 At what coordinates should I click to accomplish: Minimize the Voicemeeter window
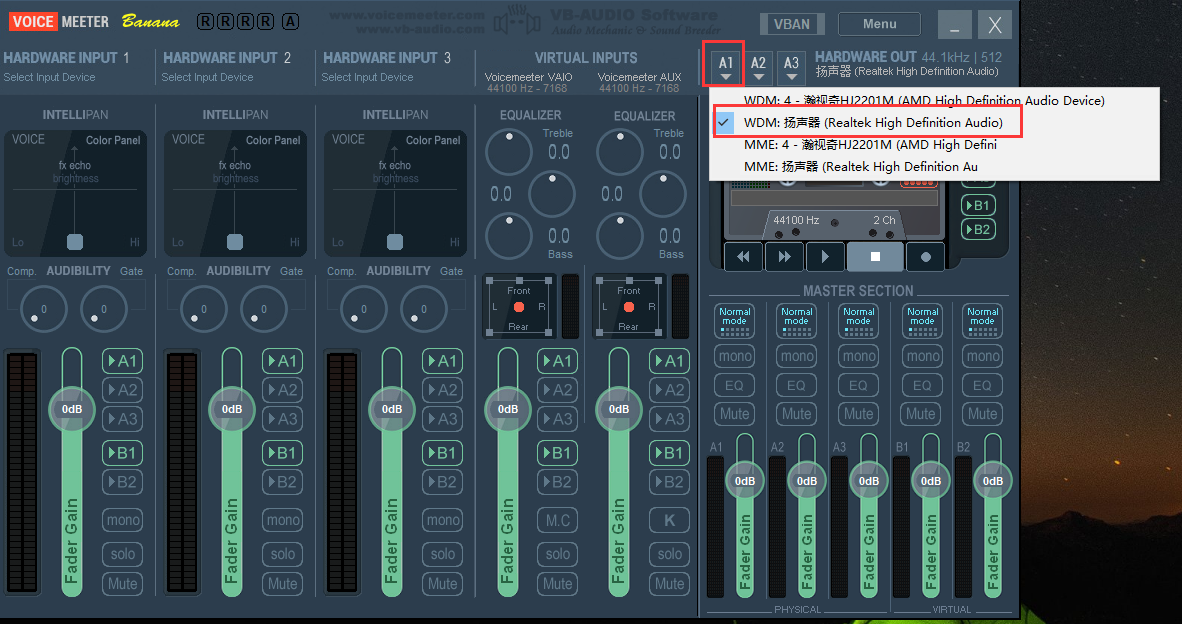pos(954,25)
